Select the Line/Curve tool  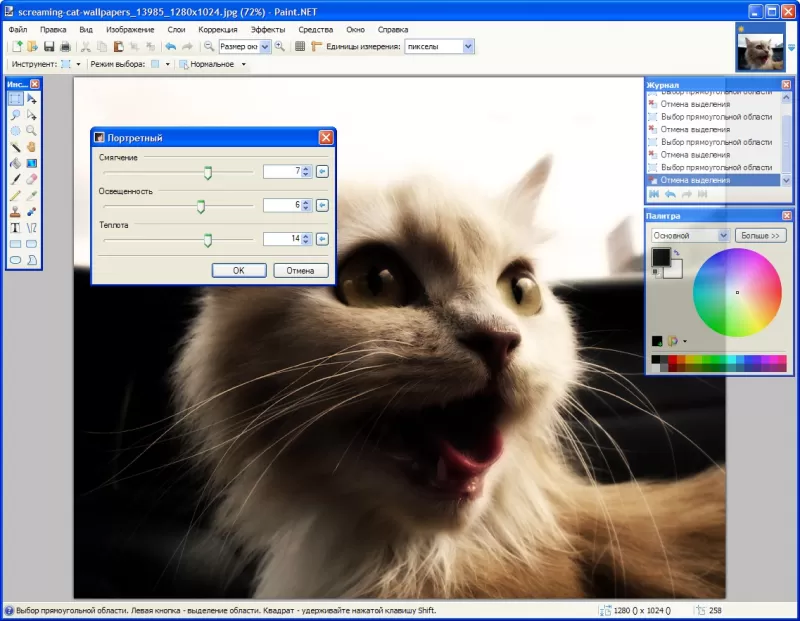[32, 228]
